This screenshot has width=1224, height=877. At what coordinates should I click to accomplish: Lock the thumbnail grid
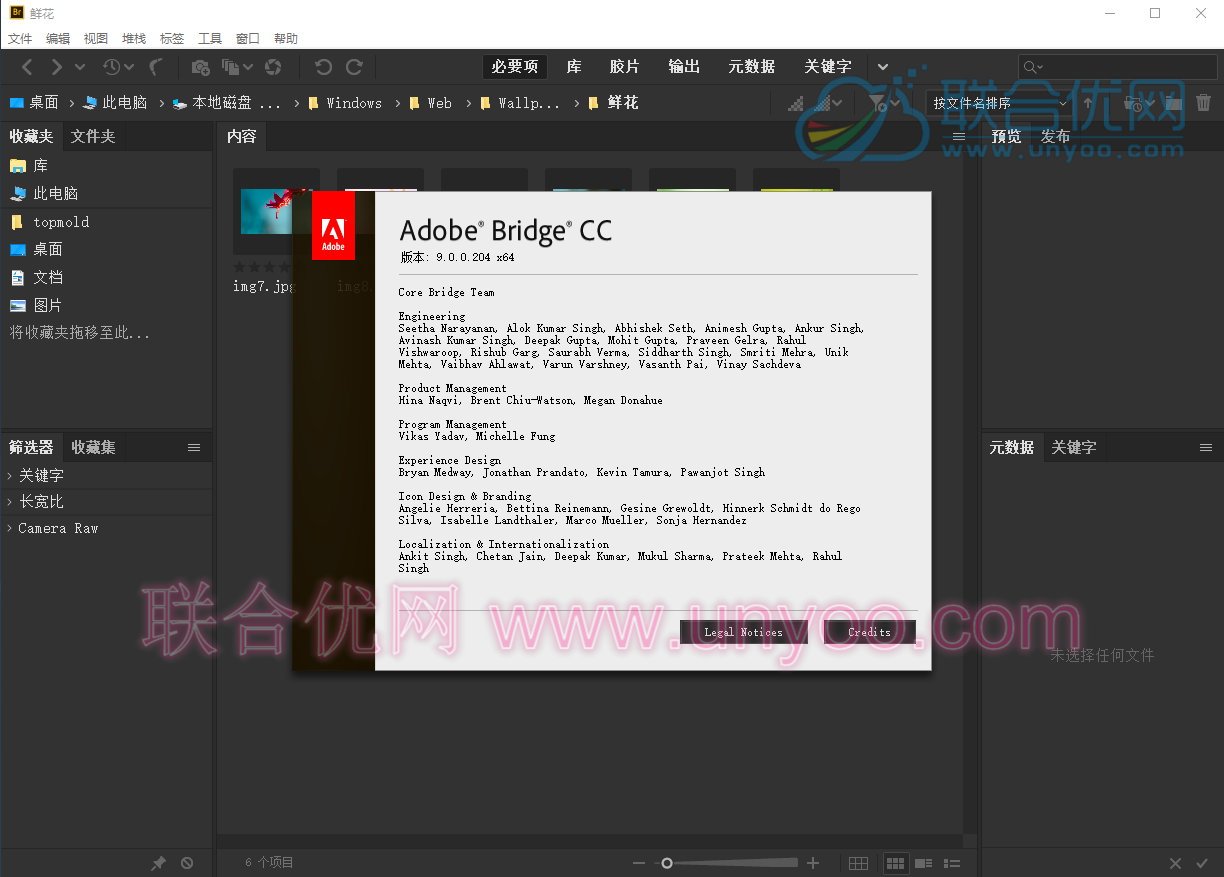tap(858, 863)
